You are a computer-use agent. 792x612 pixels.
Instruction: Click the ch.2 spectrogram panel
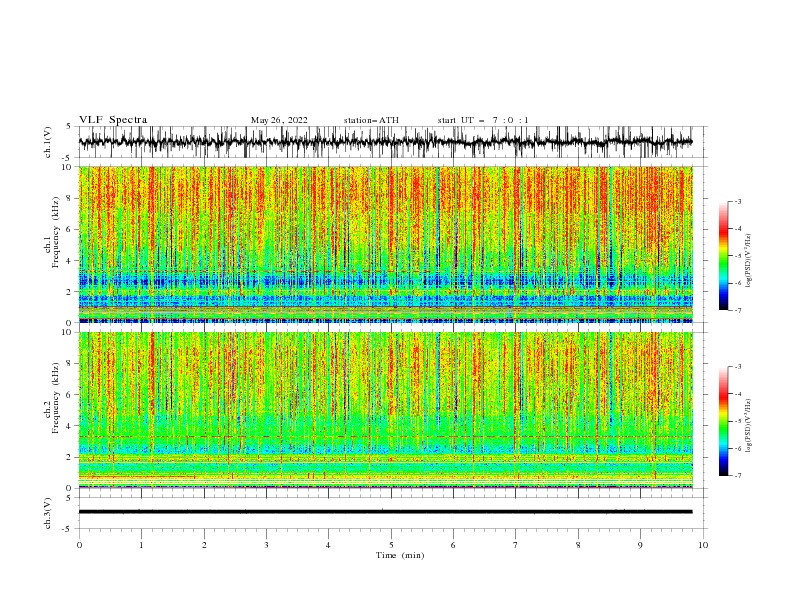pos(385,410)
